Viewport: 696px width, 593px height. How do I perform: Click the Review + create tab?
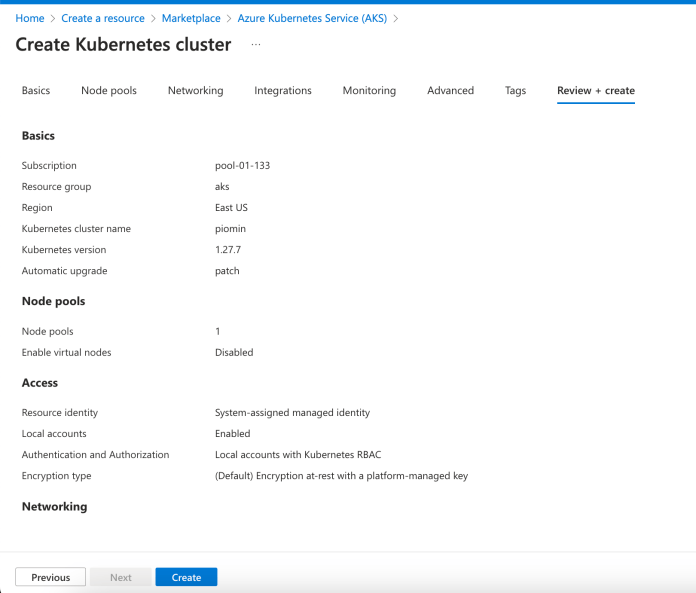[596, 90]
